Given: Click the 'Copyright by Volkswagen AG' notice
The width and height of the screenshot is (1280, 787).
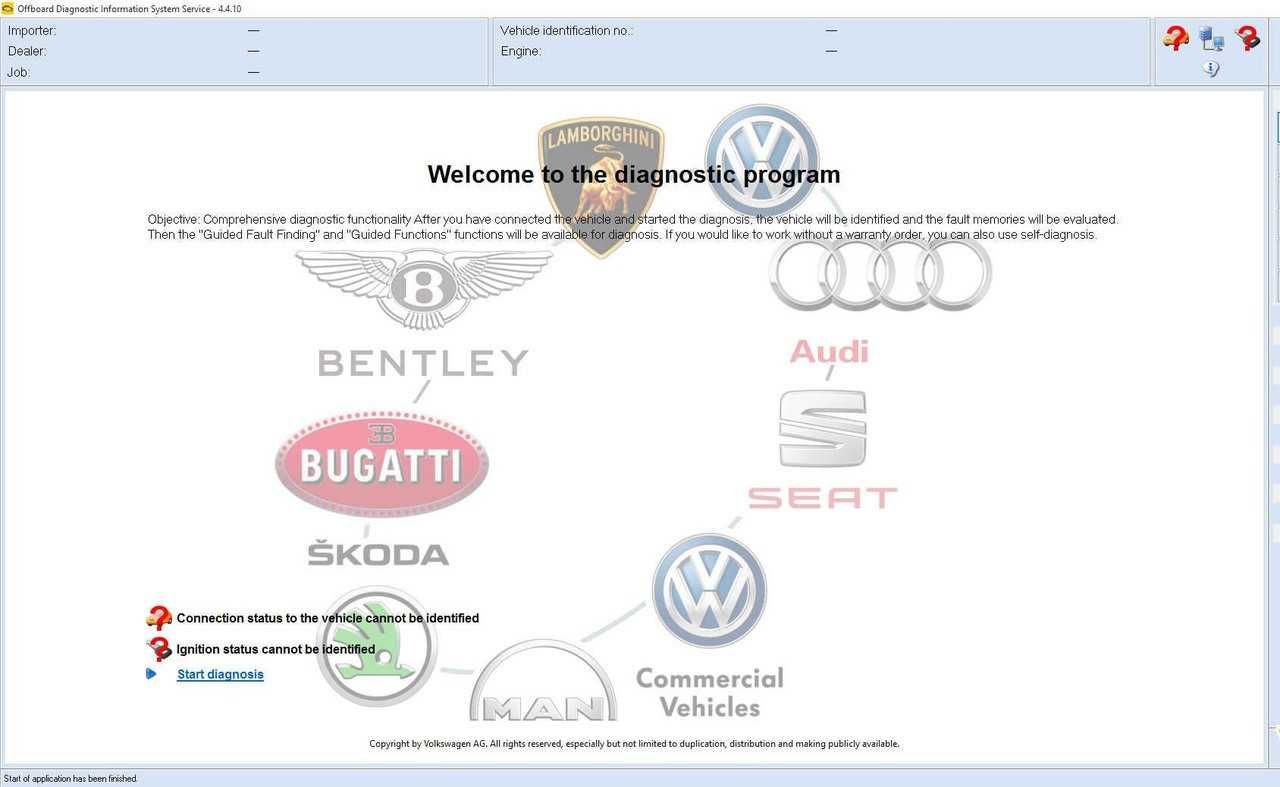Looking at the screenshot, I should point(634,744).
